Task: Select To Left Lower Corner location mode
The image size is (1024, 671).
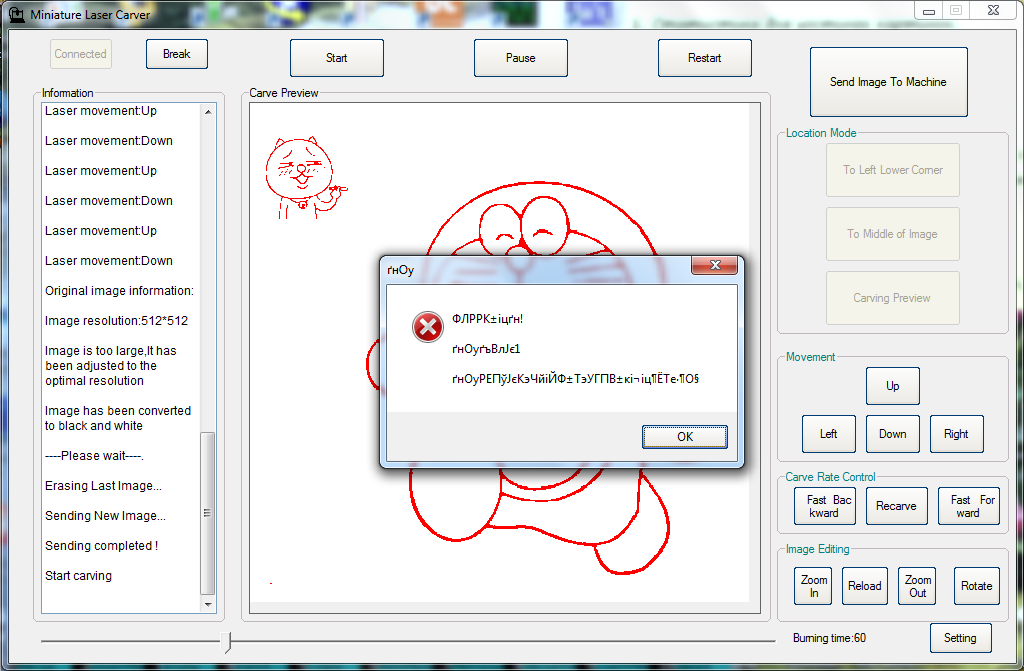Action: coord(893,170)
